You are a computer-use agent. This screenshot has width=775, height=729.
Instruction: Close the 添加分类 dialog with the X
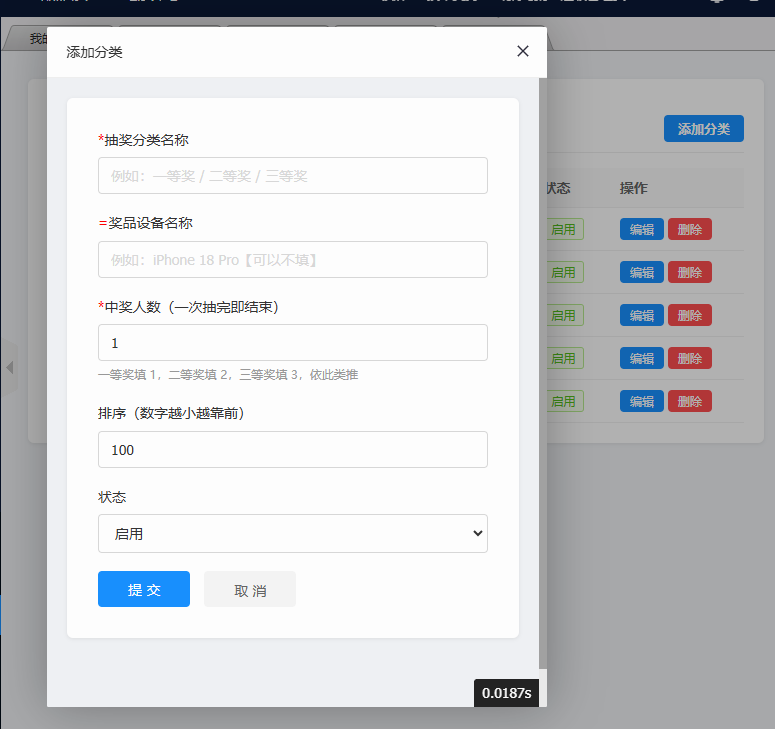[x=522, y=51]
